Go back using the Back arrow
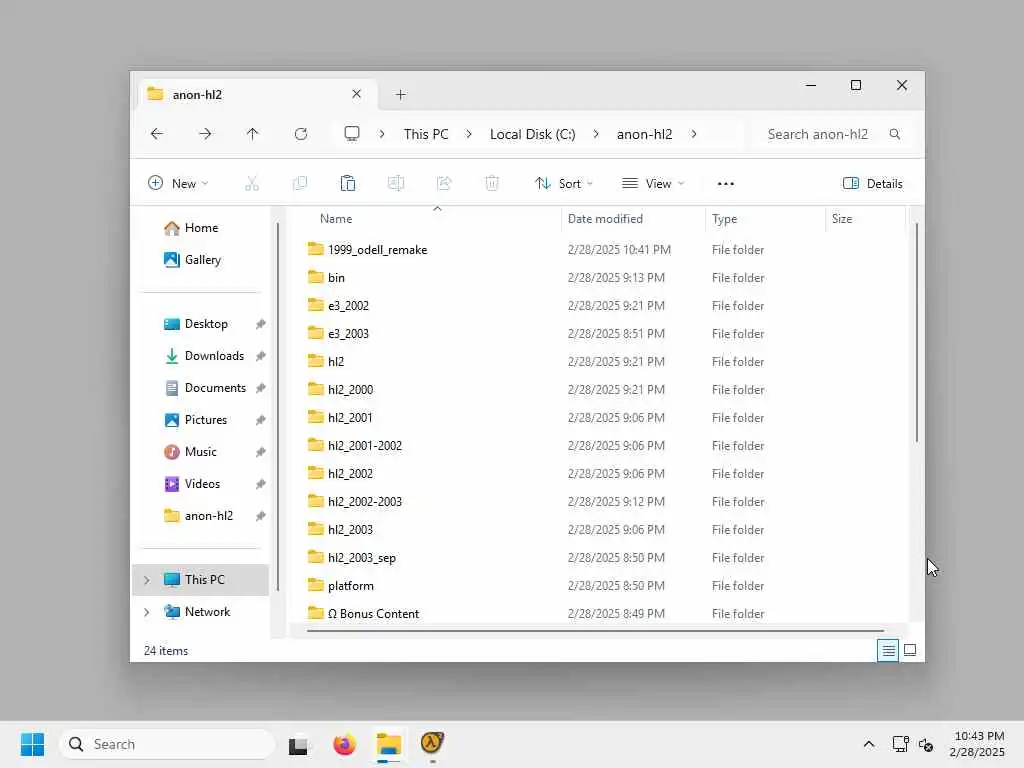Image resolution: width=1024 pixels, height=768 pixels. click(157, 134)
